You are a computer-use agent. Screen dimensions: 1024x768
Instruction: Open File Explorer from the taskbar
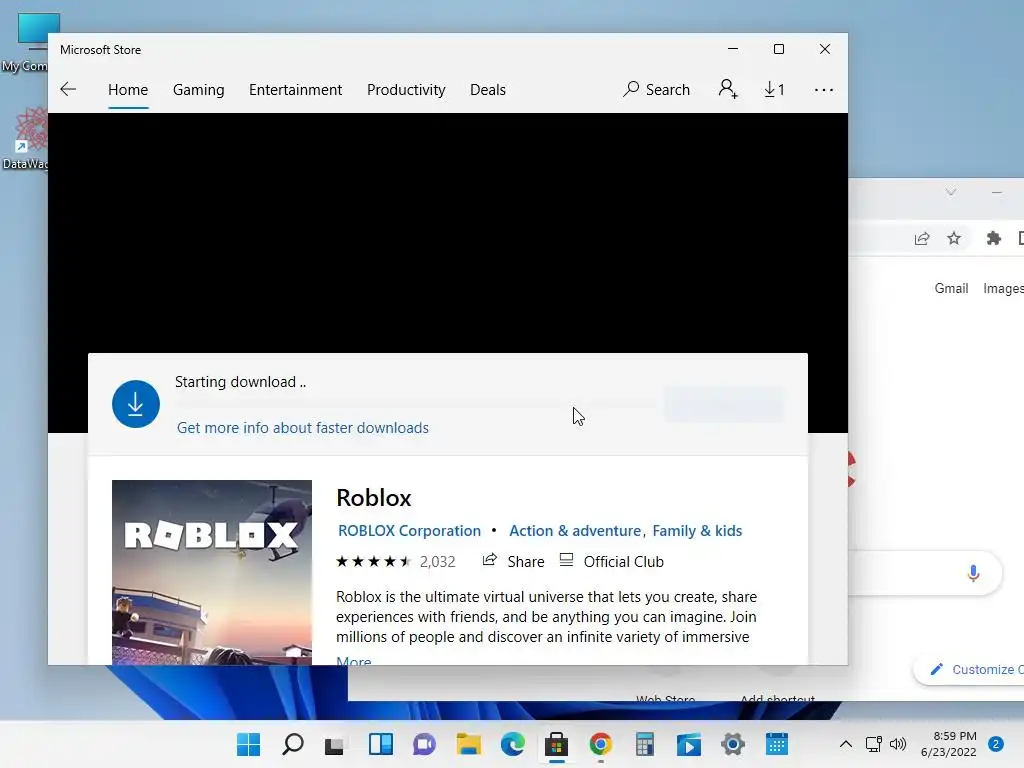468,744
